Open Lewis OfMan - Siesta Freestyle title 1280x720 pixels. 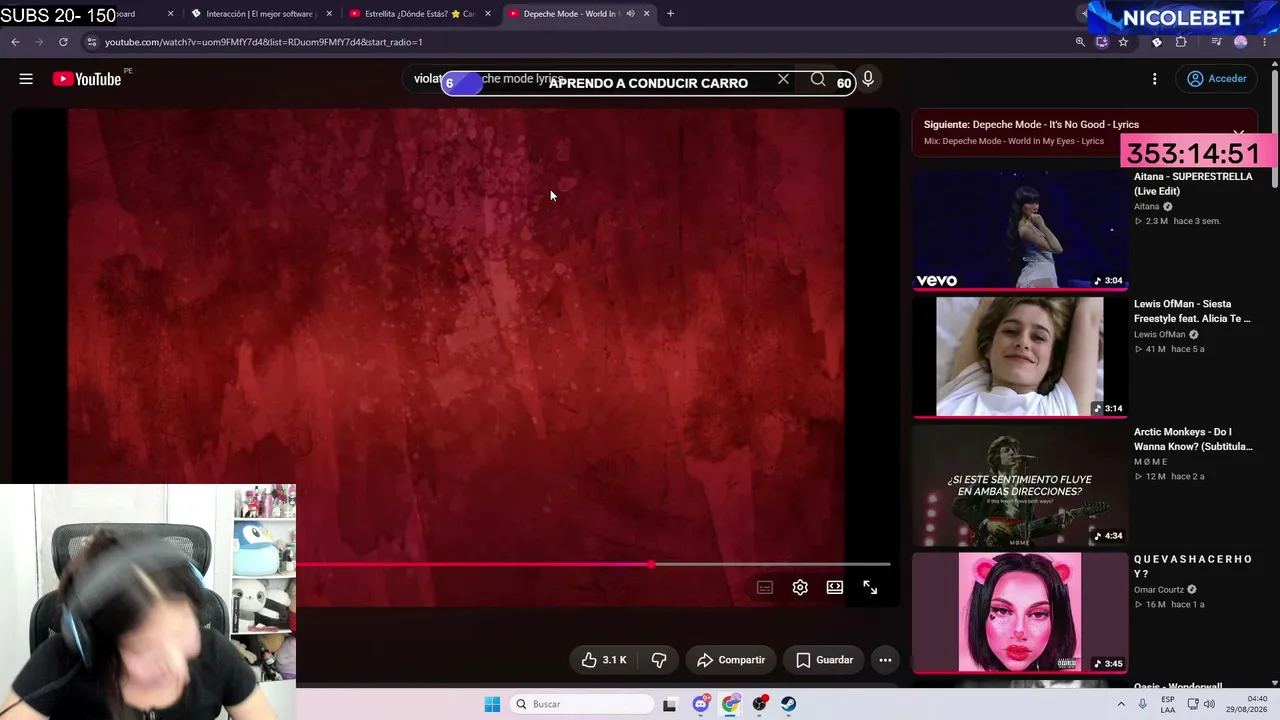coord(1192,311)
